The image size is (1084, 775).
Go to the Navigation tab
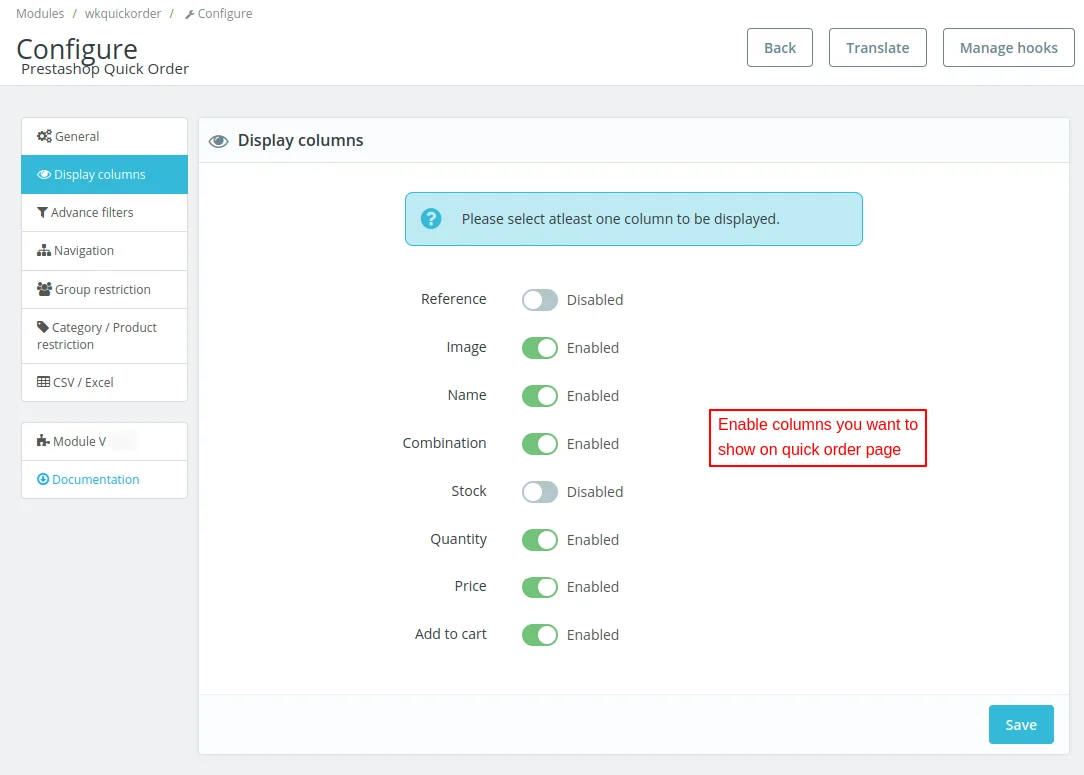pos(104,250)
